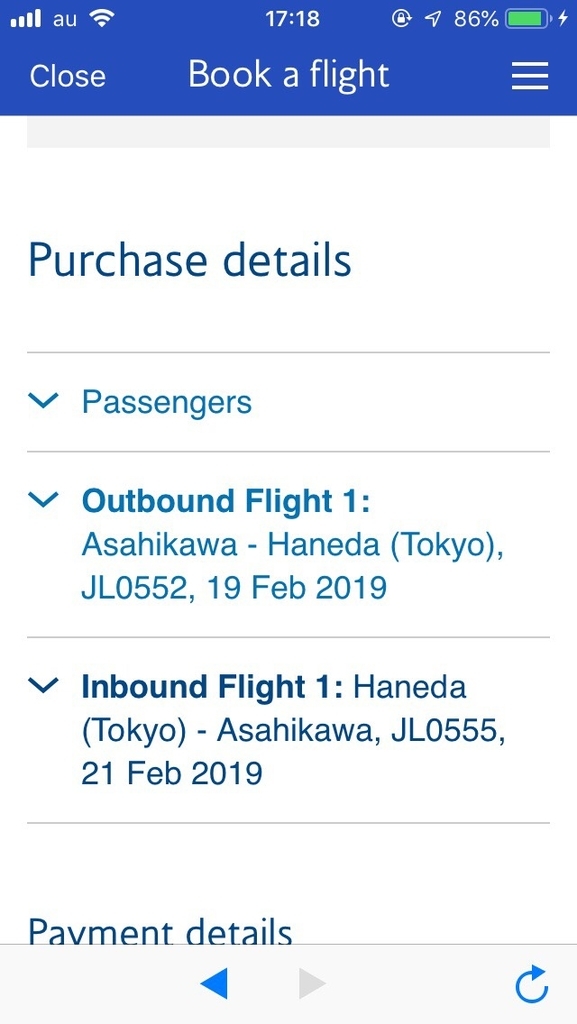The image size is (577, 1024).
Task: Tap Close to exit booking
Action: (67, 76)
